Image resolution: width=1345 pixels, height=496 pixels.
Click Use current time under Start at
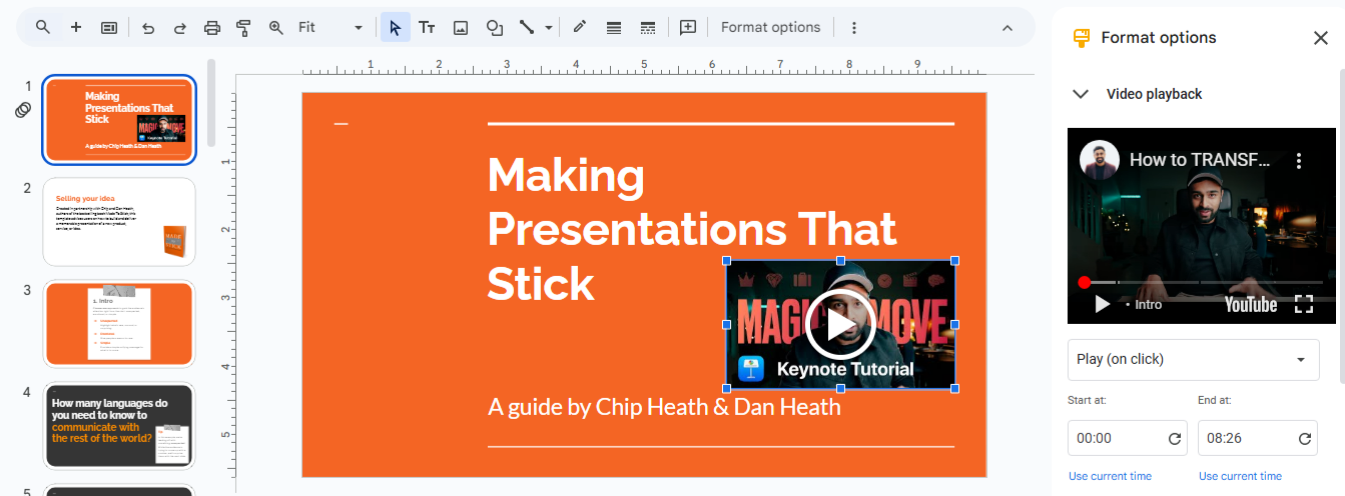(1110, 476)
